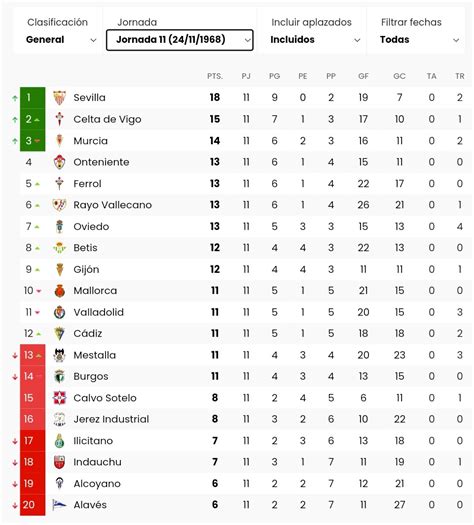Click the GF column header
474x525 pixels.
pos(363,76)
